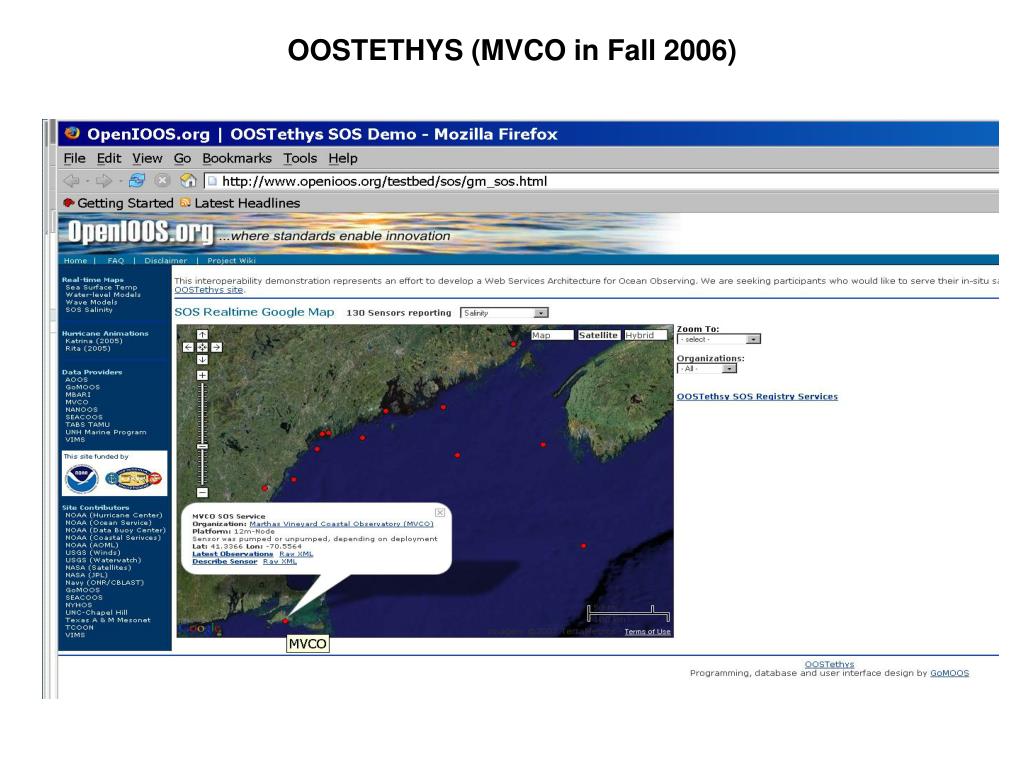
Task: Open the OOSTethsy SOS Registry Services link
Action: tap(757, 396)
